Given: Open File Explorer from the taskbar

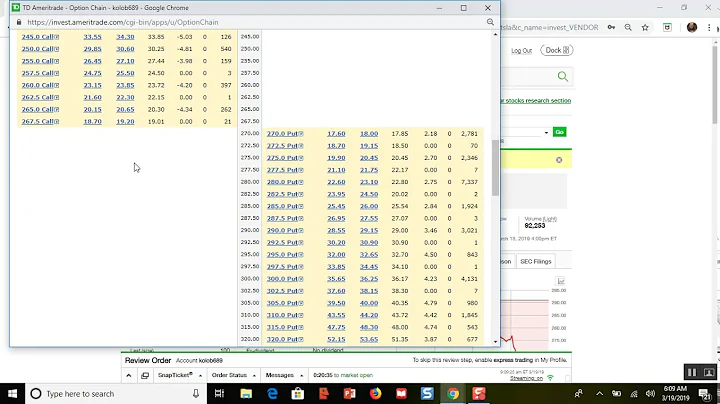Looking at the screenshot, I should (x=246, y=393).
